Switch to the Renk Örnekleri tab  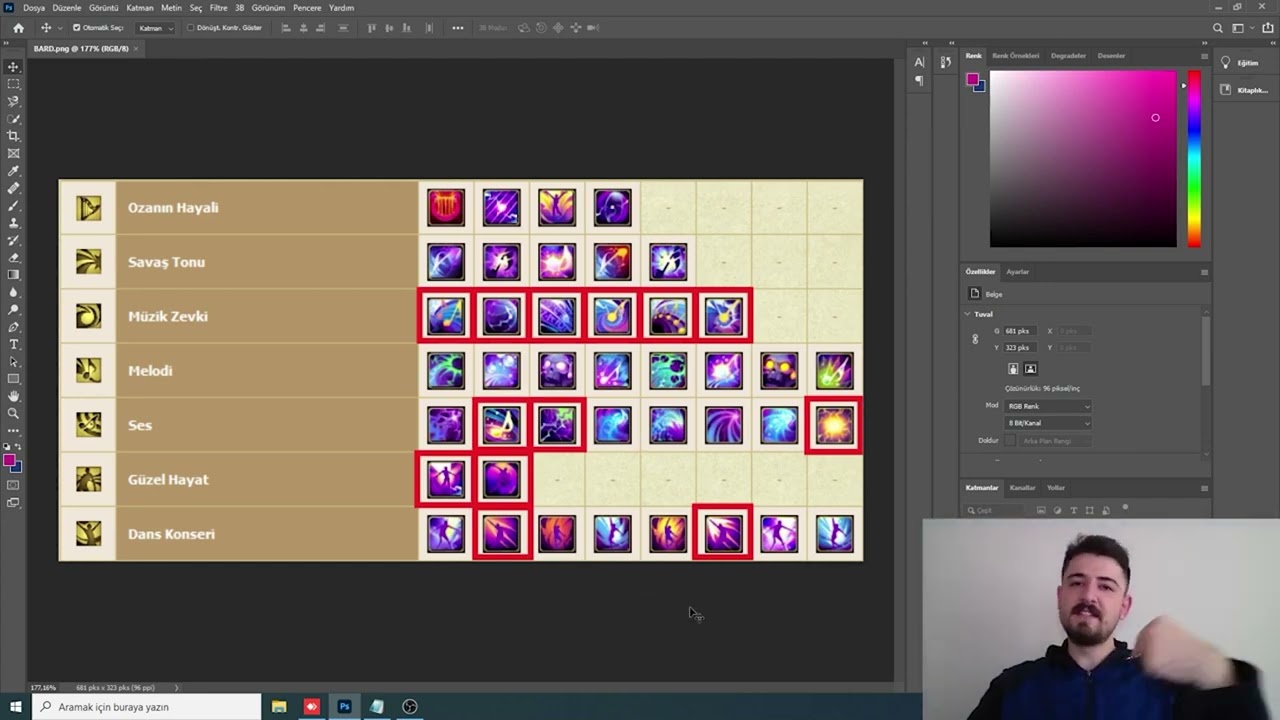pos(1015,56)
